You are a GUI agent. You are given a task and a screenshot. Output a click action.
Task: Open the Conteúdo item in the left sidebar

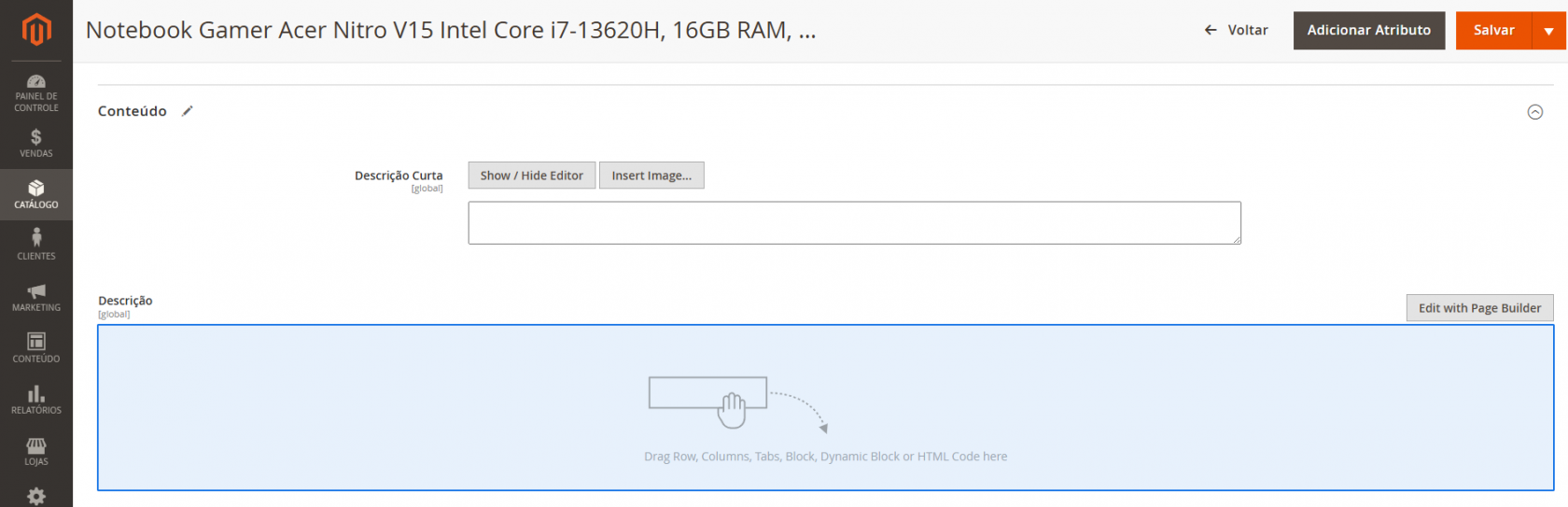[36, 348]
